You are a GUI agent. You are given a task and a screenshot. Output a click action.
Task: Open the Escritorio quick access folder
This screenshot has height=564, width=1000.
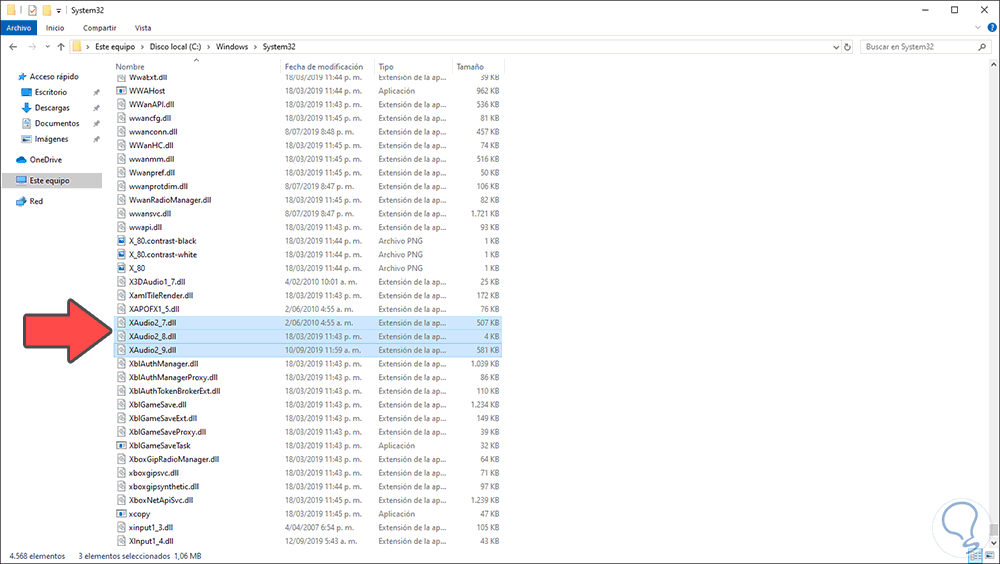[50, 92]
